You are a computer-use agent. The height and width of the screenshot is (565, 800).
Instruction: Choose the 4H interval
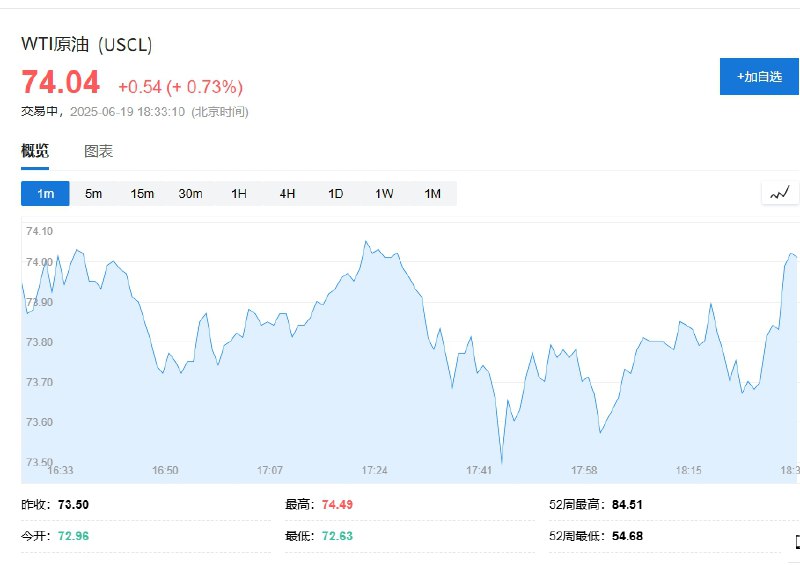point(287,193)
